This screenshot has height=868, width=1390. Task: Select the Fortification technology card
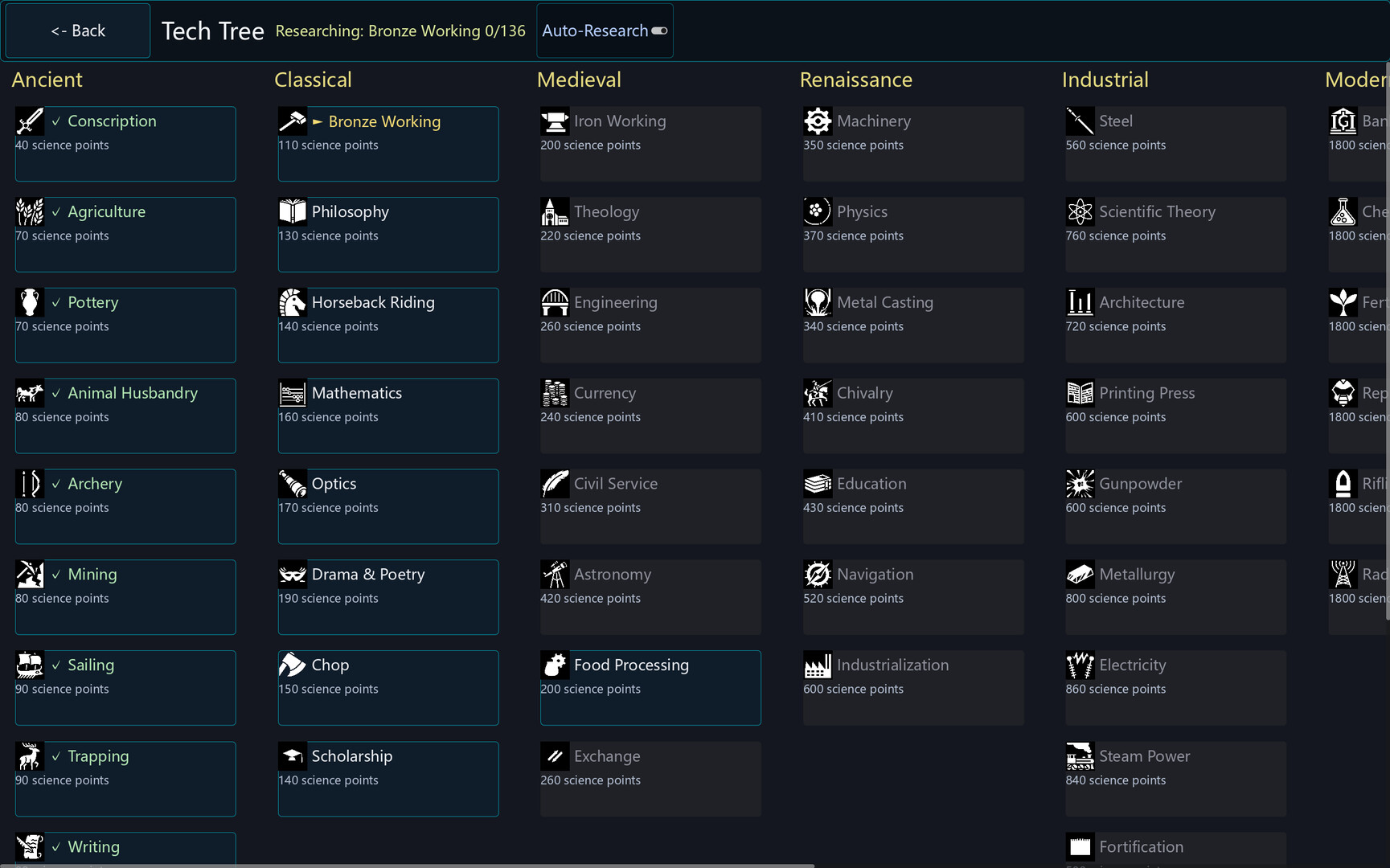(x=1175, y=850)
